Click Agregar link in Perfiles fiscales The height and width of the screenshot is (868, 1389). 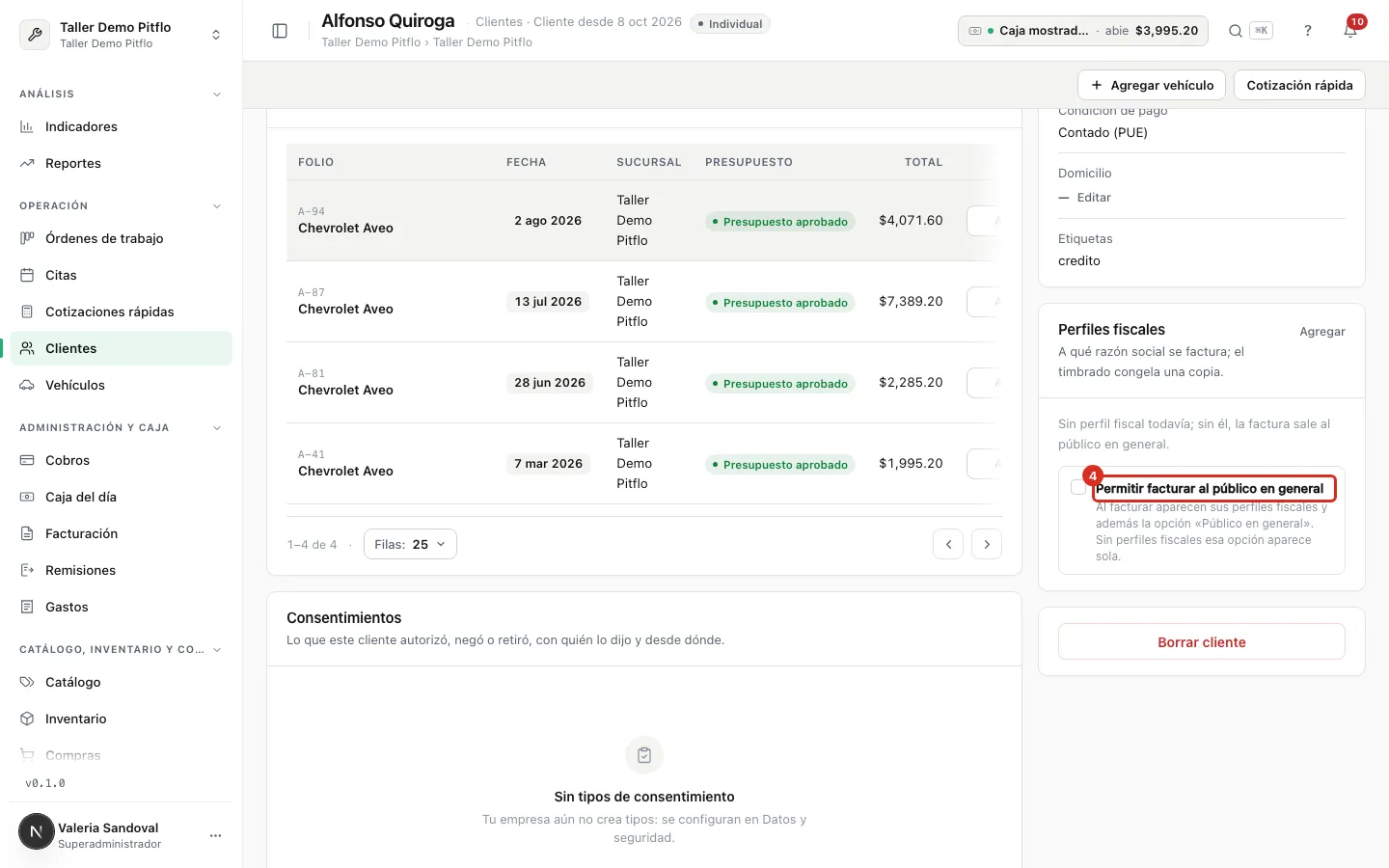pyautogui.click(x=1322, y=331)
